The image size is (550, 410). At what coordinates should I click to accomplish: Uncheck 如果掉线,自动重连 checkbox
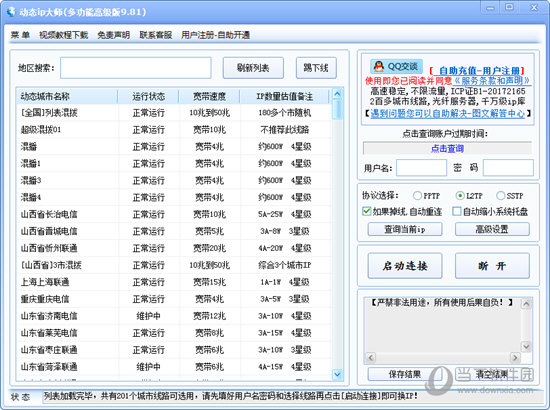pyautogui.click(x=367, y=211)
